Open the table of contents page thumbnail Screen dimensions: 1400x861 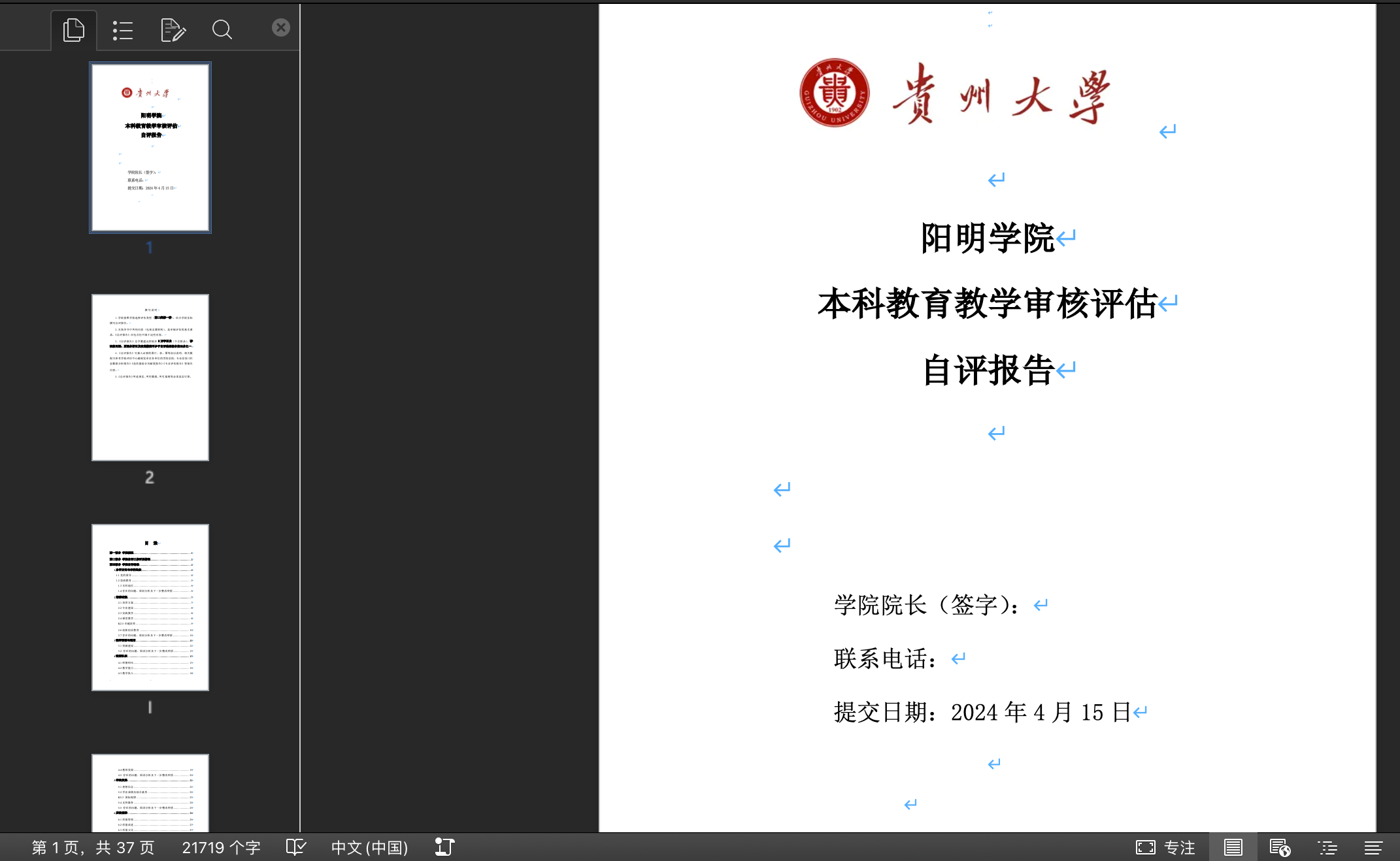pos(150,607)
